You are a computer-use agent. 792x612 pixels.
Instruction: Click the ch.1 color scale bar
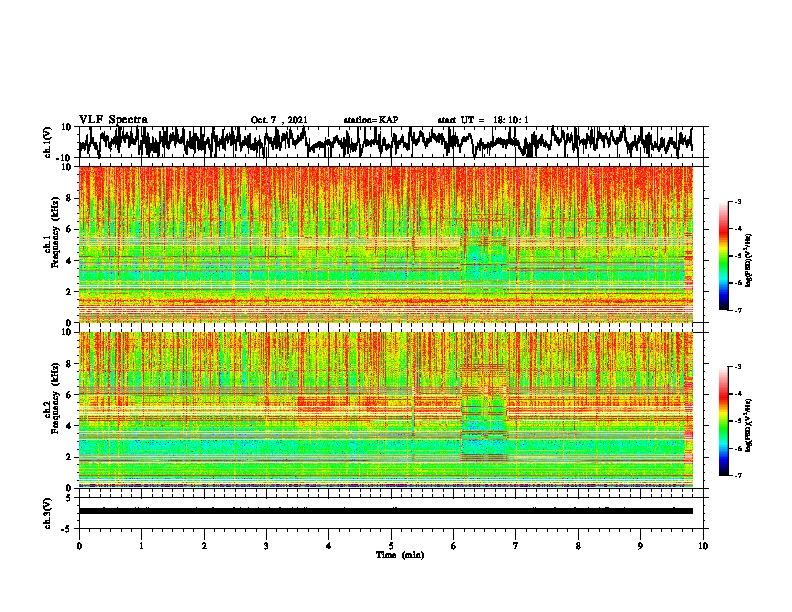coord(724,256)
